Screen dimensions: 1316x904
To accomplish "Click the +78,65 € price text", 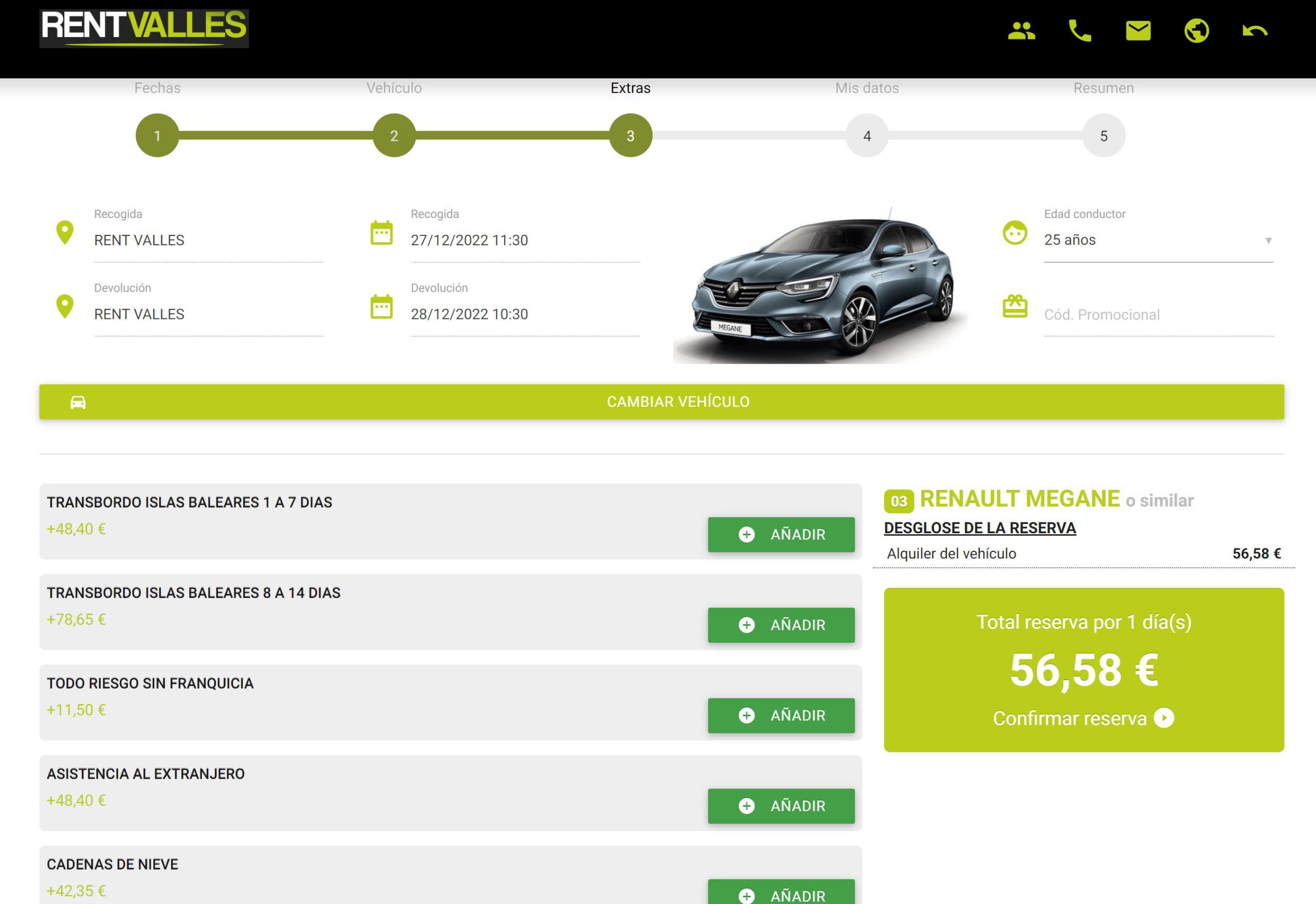I will coord(77,620).
